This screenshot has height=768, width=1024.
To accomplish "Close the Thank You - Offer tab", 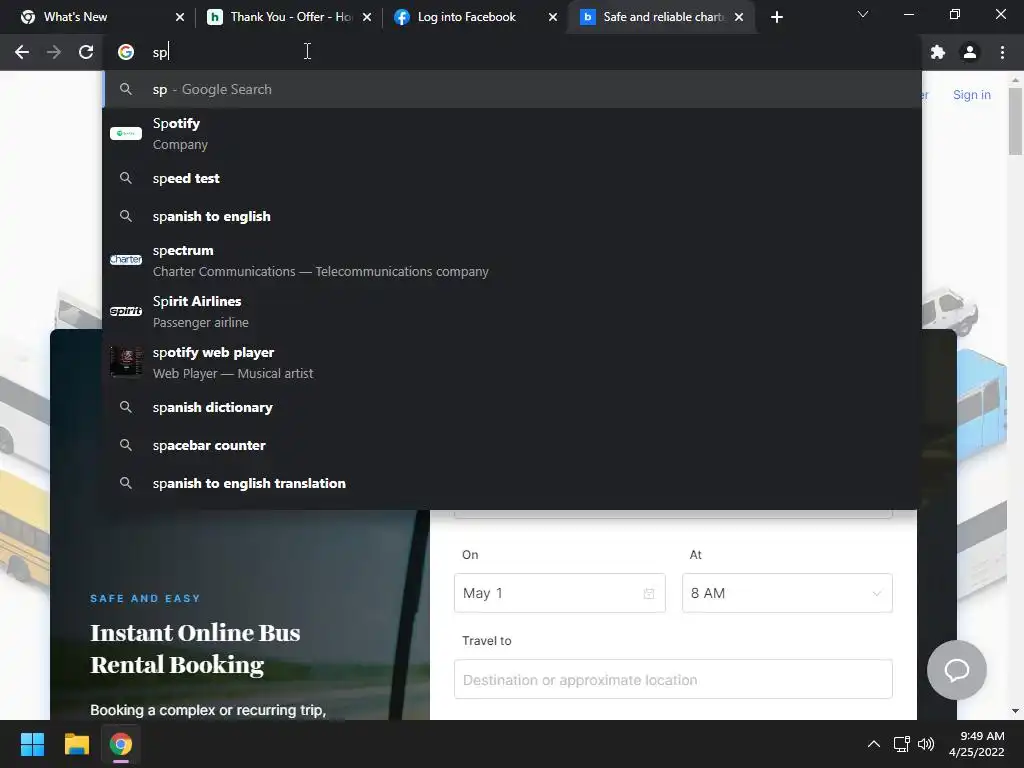I will (x=367, y=17).
